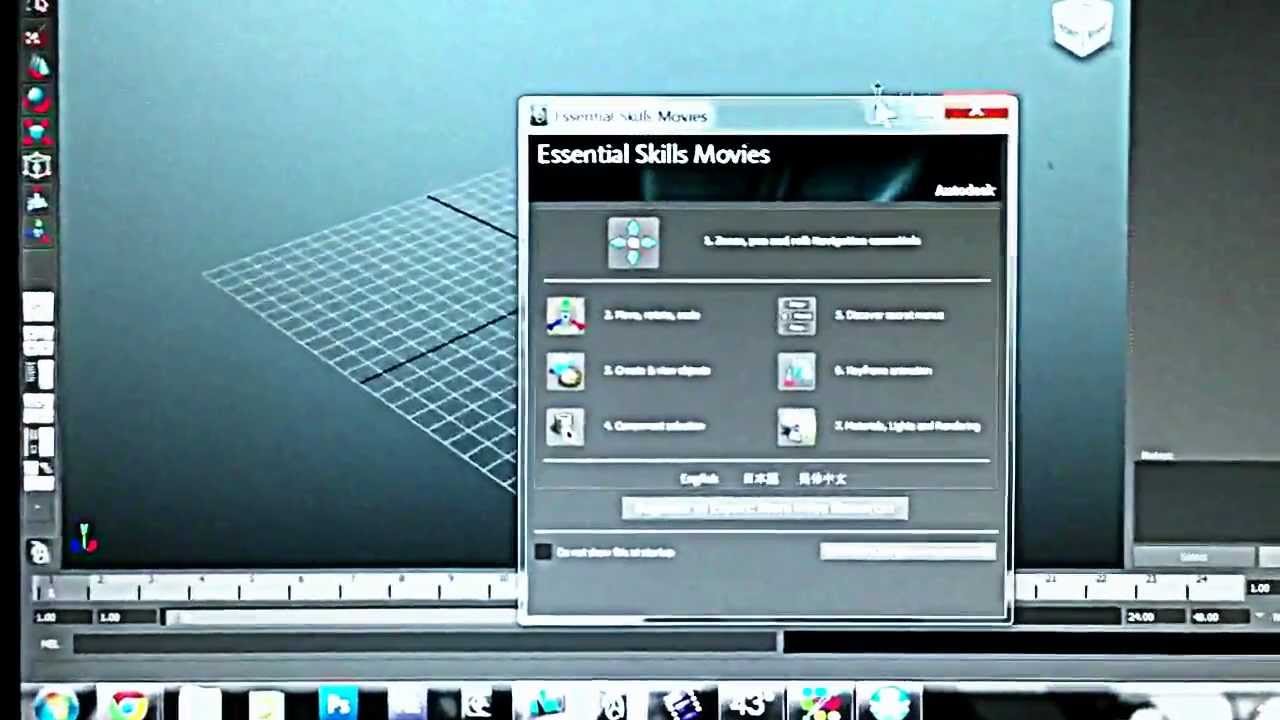The image size is (1280, 720).
Task: Switch movie language to English
Action: click(x=699, y=479)
